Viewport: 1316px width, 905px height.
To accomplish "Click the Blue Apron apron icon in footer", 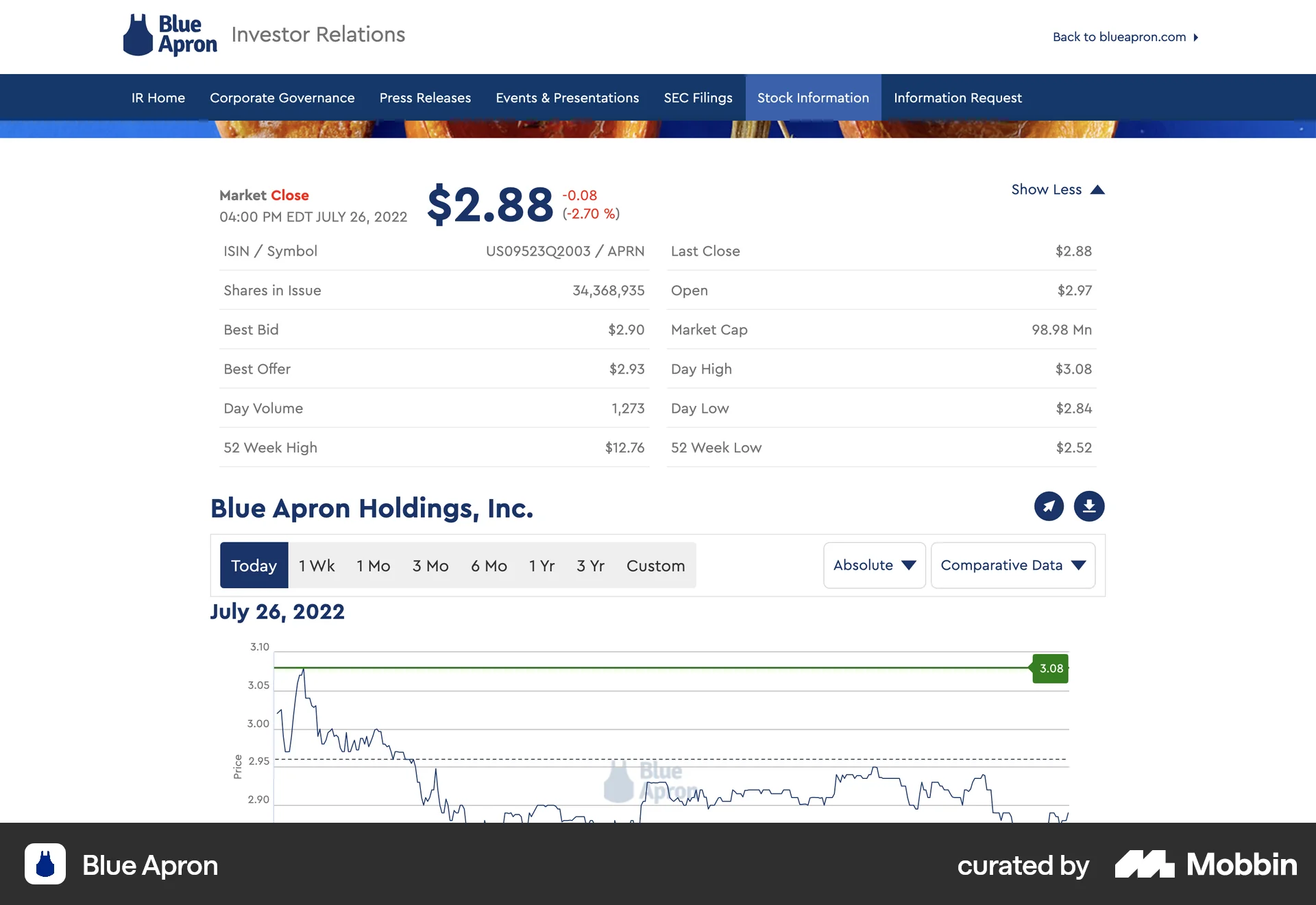I will [45, 865].
